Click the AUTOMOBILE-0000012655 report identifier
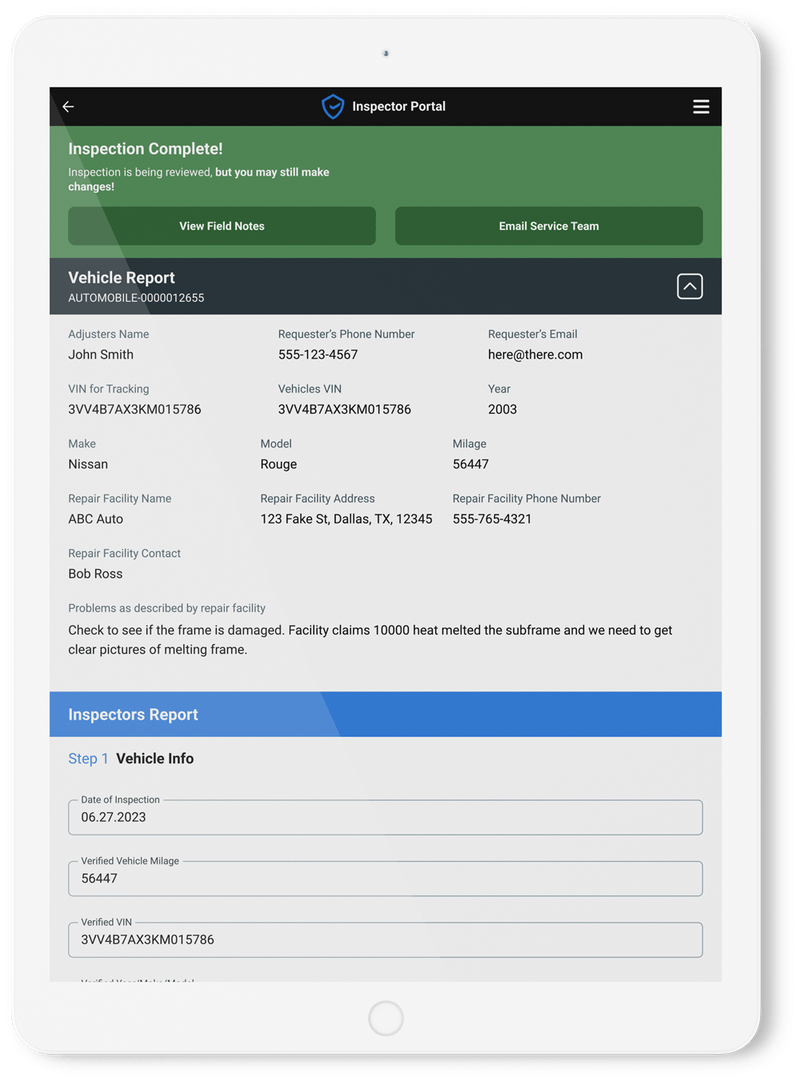The height and width of the screenshot is (1082, 800). point(135,298)
